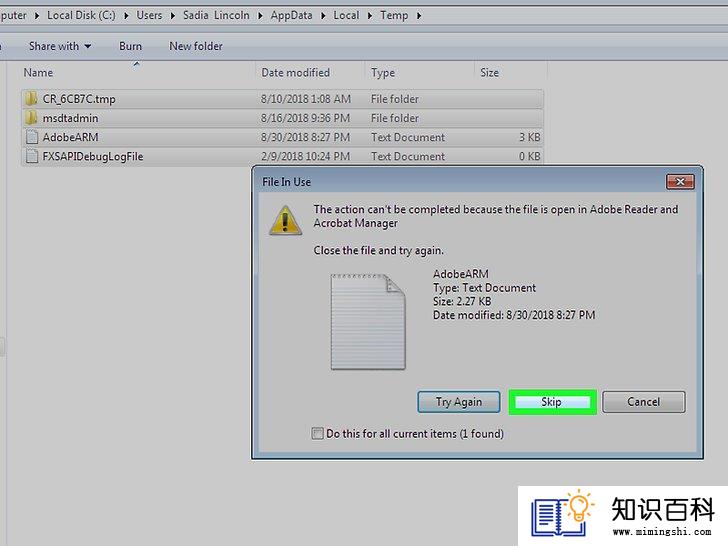Expand arrow after Sadia Lincoln breadcrumb
The image size is (728, 546).
pos(260,16)
